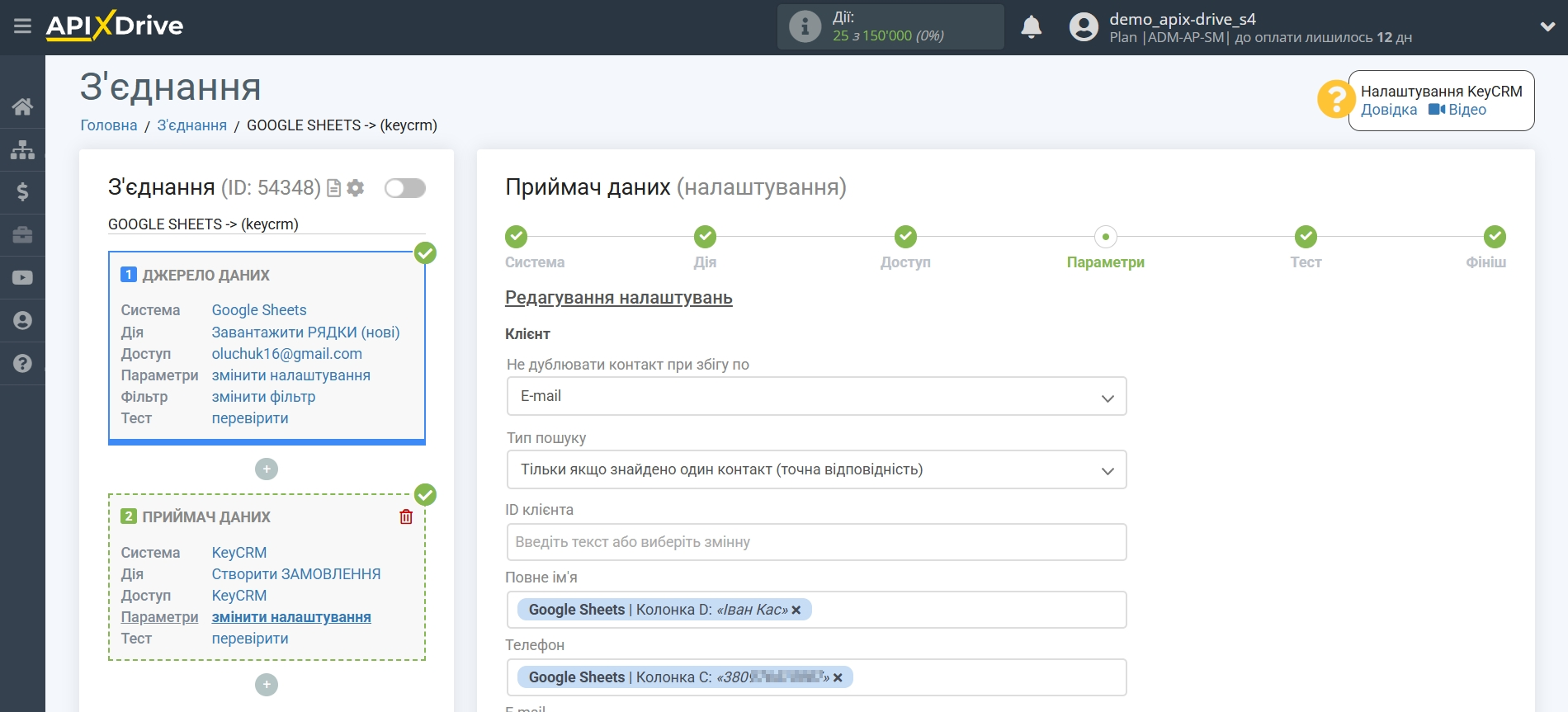1568x712 pixels.
Task: Click the connection document copy icon
Action: (334, 188)
